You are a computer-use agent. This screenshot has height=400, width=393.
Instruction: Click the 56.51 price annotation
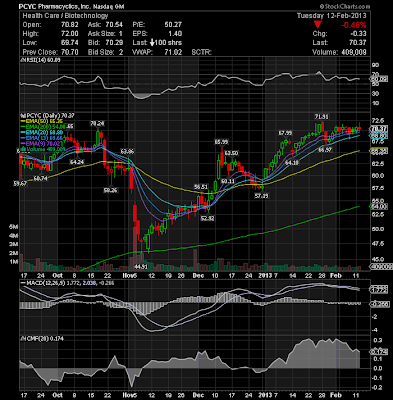tap(201, 187)
